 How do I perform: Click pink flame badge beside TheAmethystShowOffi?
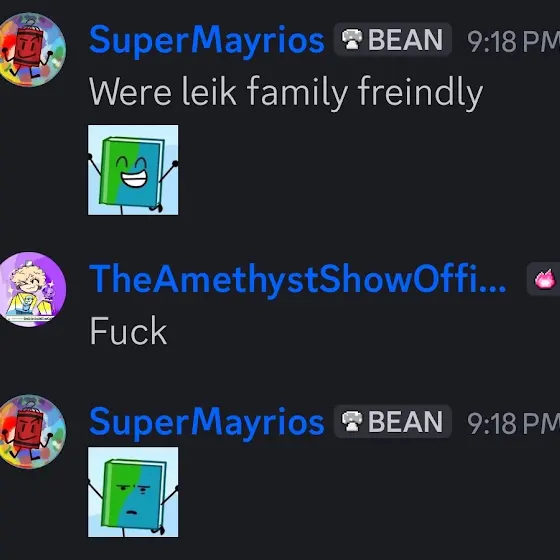(x=545, y=279)
